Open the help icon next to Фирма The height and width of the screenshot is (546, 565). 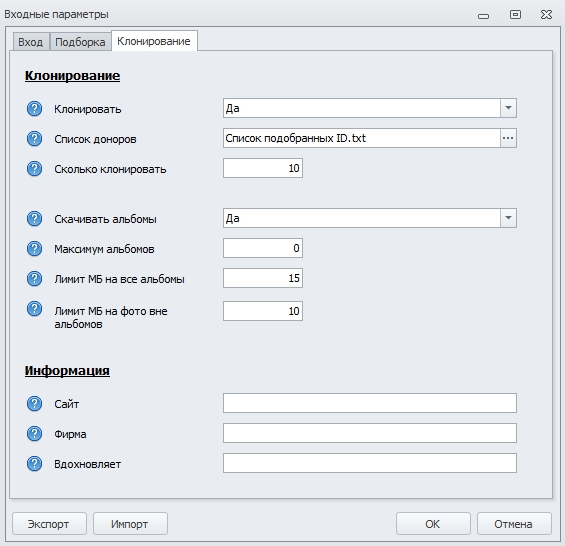coord(35,434)
